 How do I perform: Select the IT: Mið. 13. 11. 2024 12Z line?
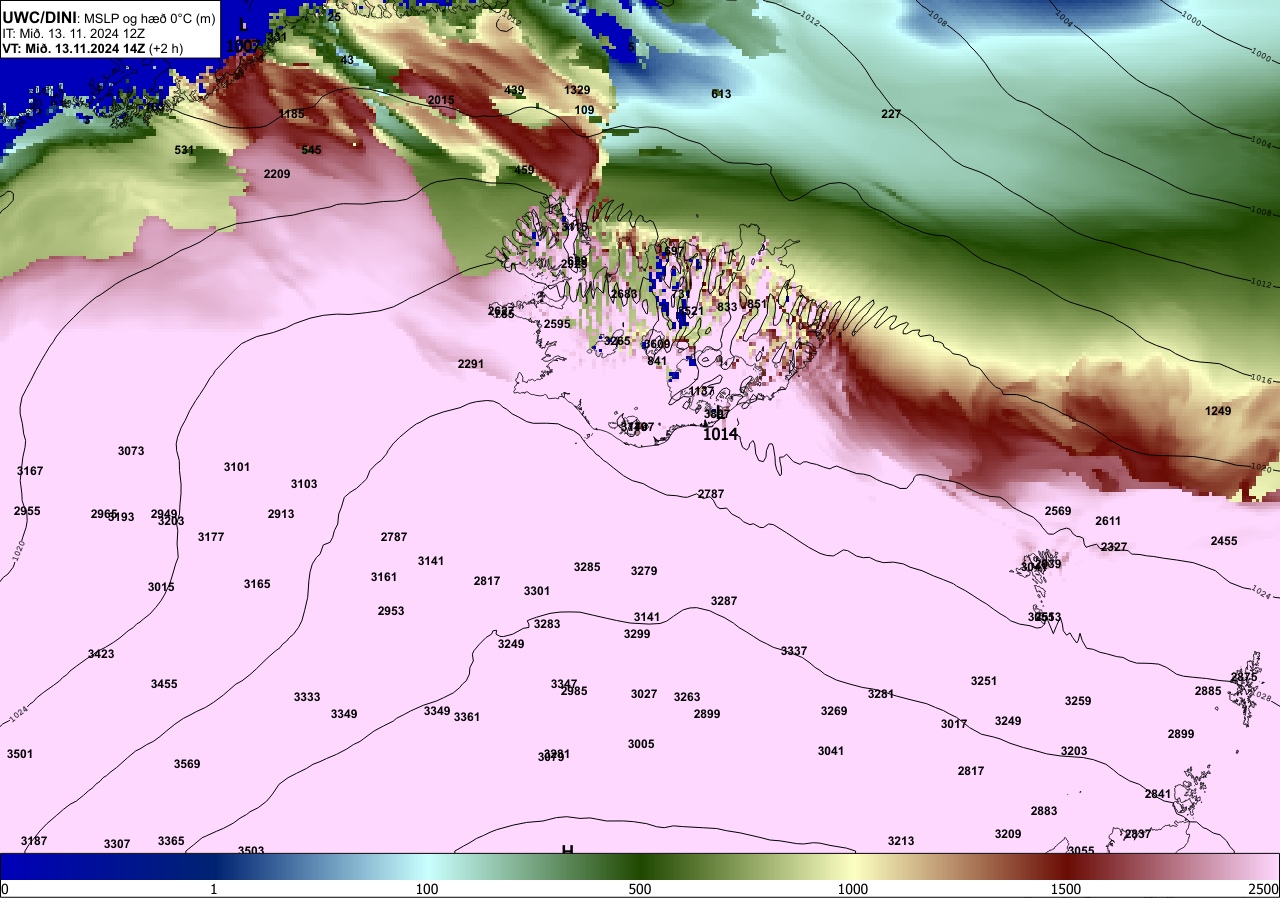[74, 33]
